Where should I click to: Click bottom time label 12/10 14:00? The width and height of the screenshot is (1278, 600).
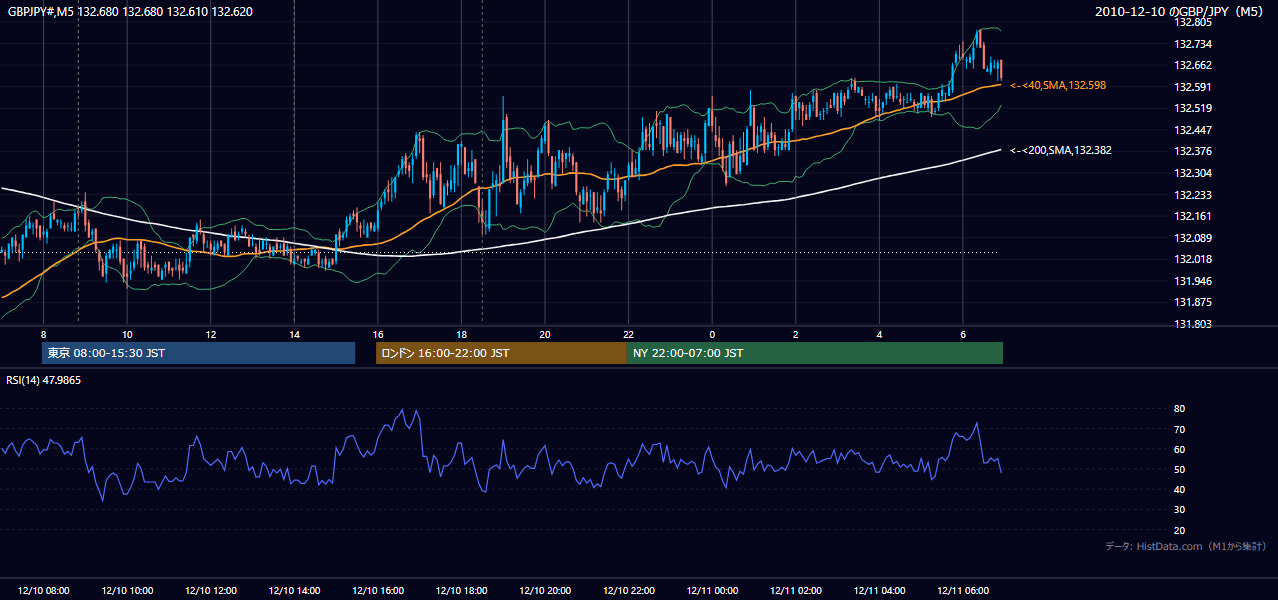pyautogui.click(x=294, y=591)
